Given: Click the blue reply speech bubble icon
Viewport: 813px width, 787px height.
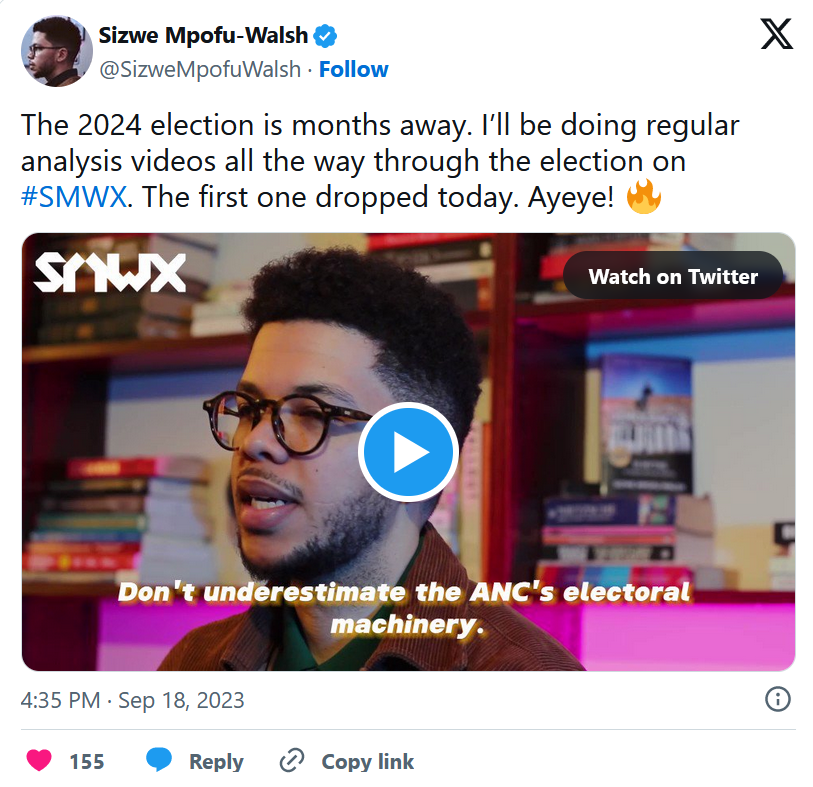Looking at the screenshot, I should coord(159,760).
